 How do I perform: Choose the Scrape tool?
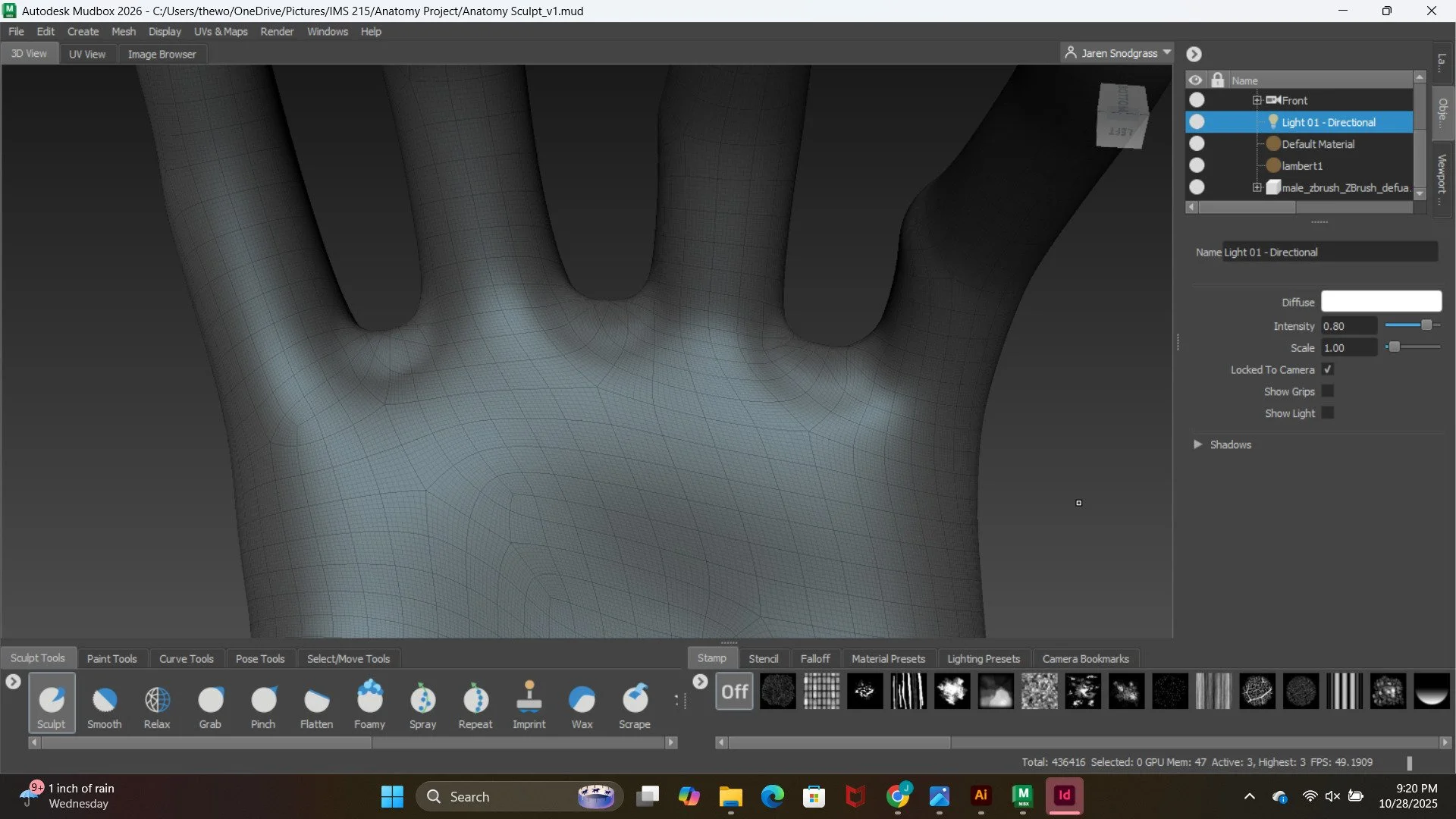coord(635,701)
